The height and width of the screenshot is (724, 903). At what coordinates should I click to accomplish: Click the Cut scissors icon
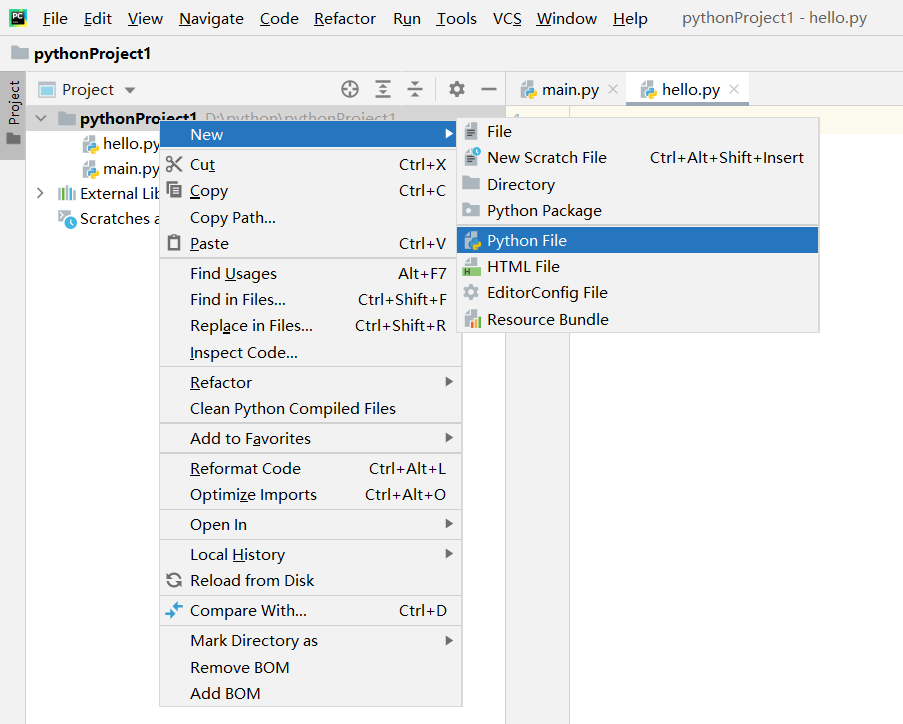[174, 164]
